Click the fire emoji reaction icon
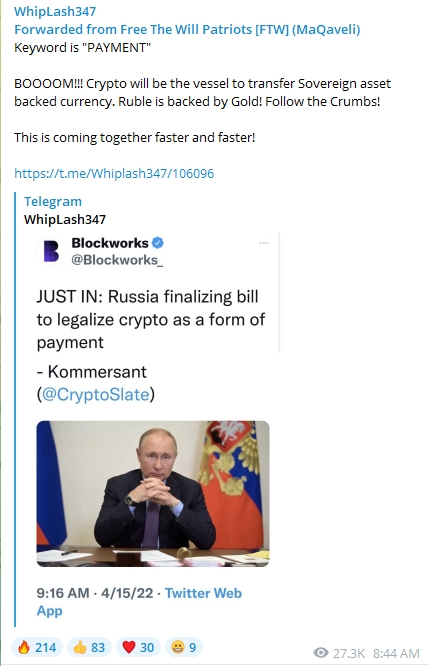This screenshot has width=429, height=666. coord(24,647)
